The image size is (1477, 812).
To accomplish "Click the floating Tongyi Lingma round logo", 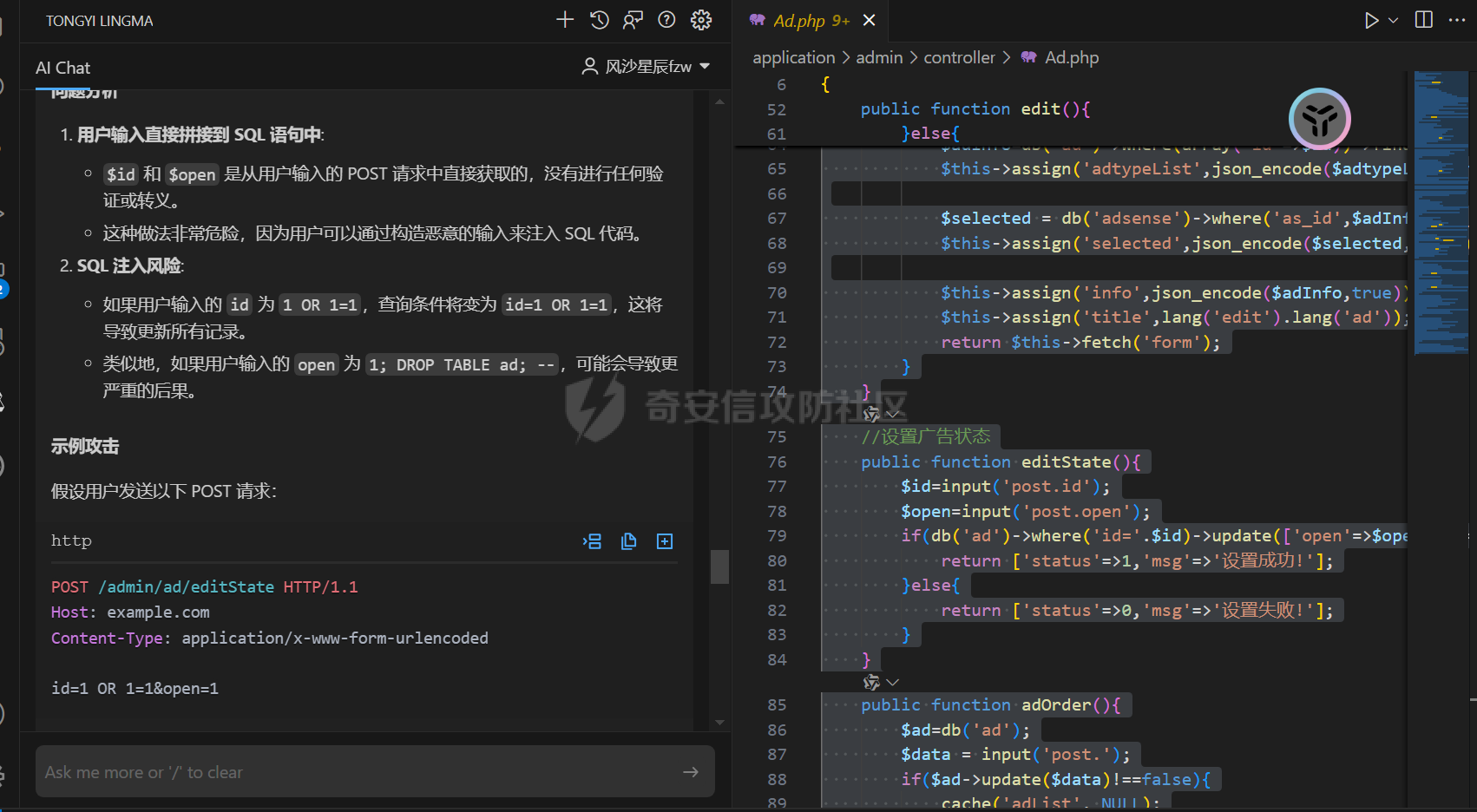I will point(1319,119).
